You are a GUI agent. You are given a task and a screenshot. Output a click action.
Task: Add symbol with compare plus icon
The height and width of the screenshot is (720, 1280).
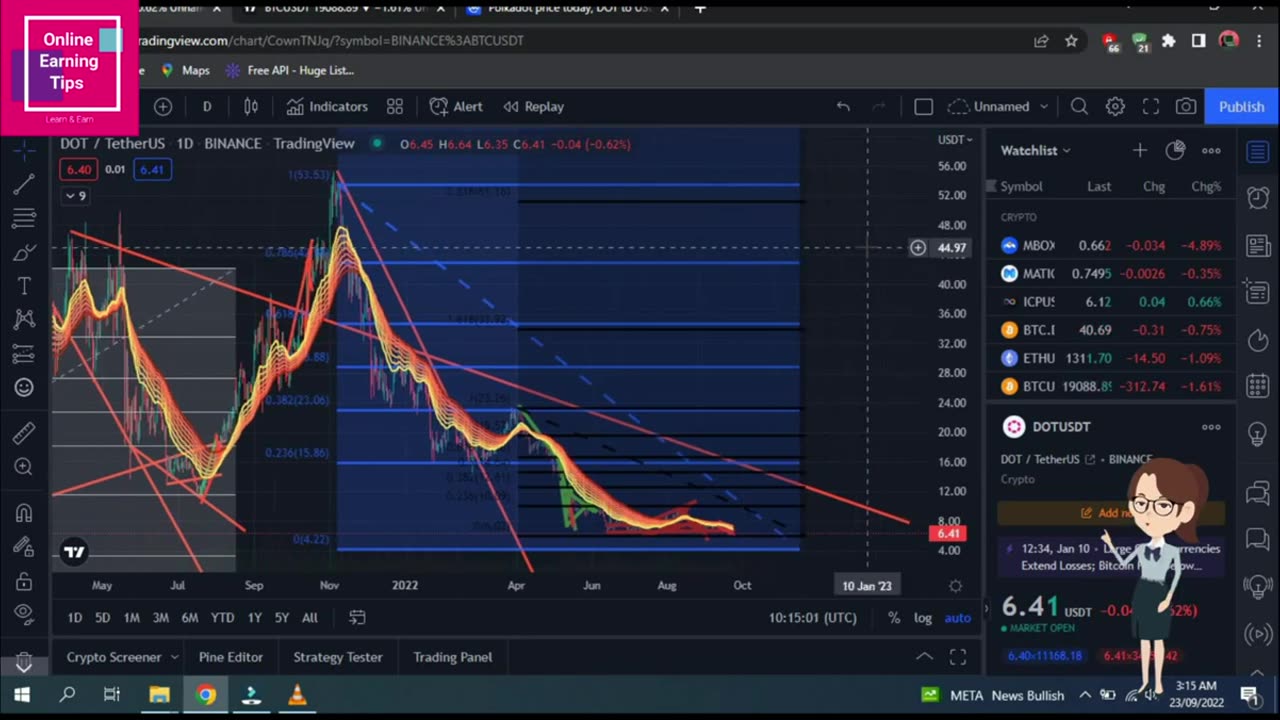coord(163,106)
